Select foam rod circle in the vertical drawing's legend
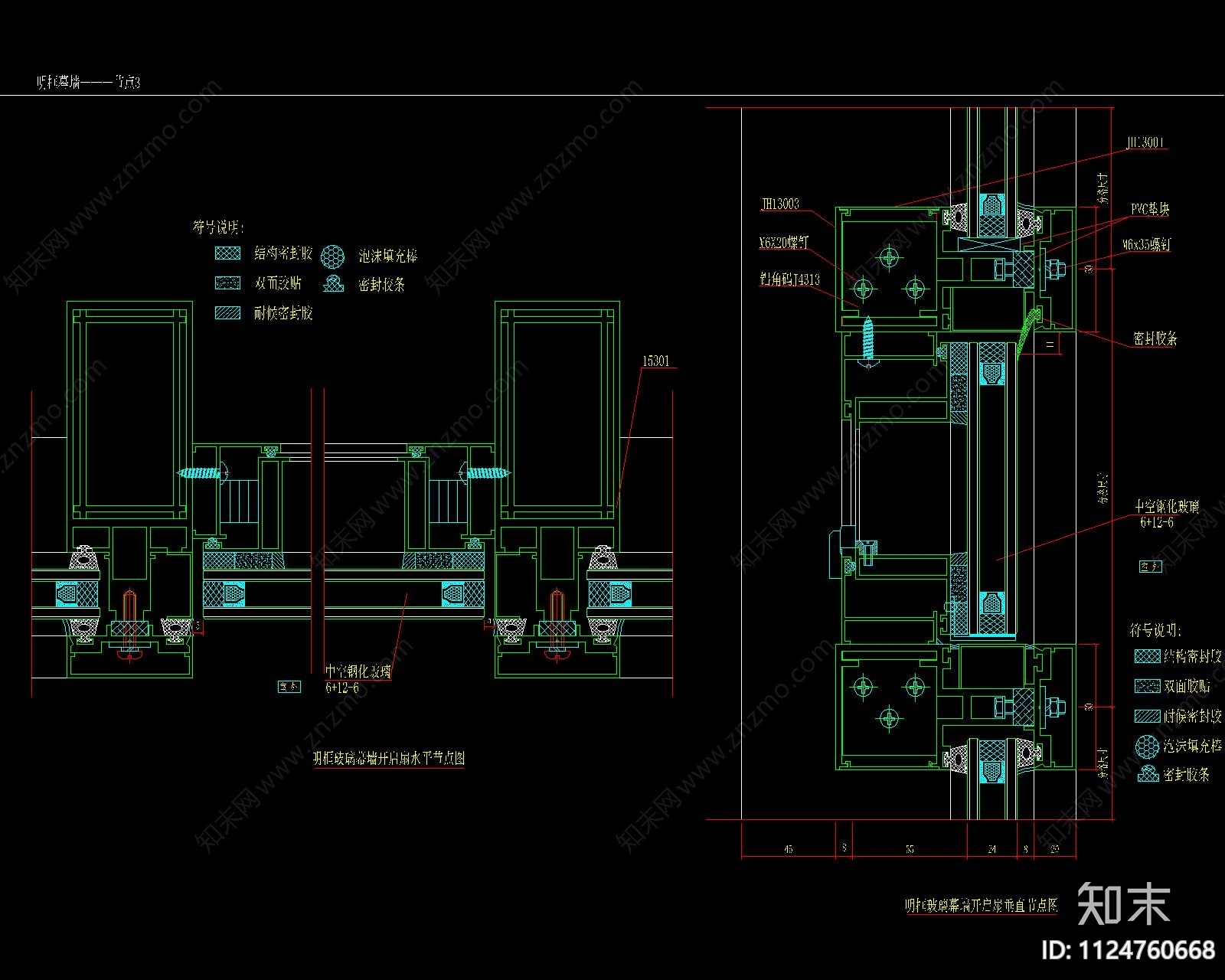The width and height of the screenshot is (1225, 980). [1147, 746]
